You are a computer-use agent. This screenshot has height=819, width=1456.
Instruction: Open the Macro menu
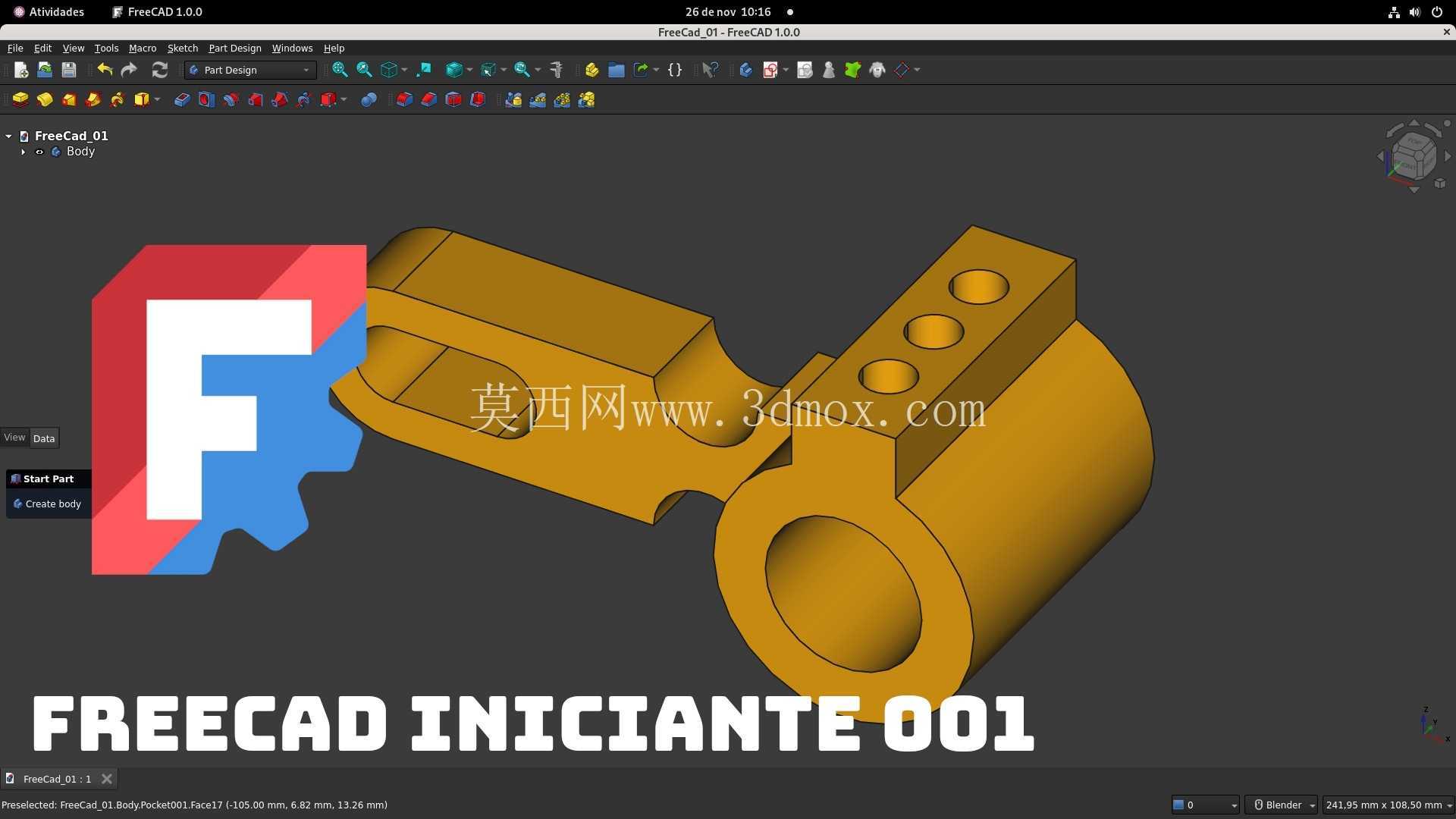143,48
